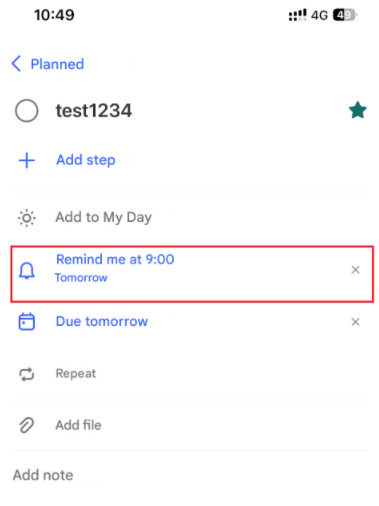
Task: Clear the Due tomorrow date
Action: pyautogui.click(x=355, y=322)
